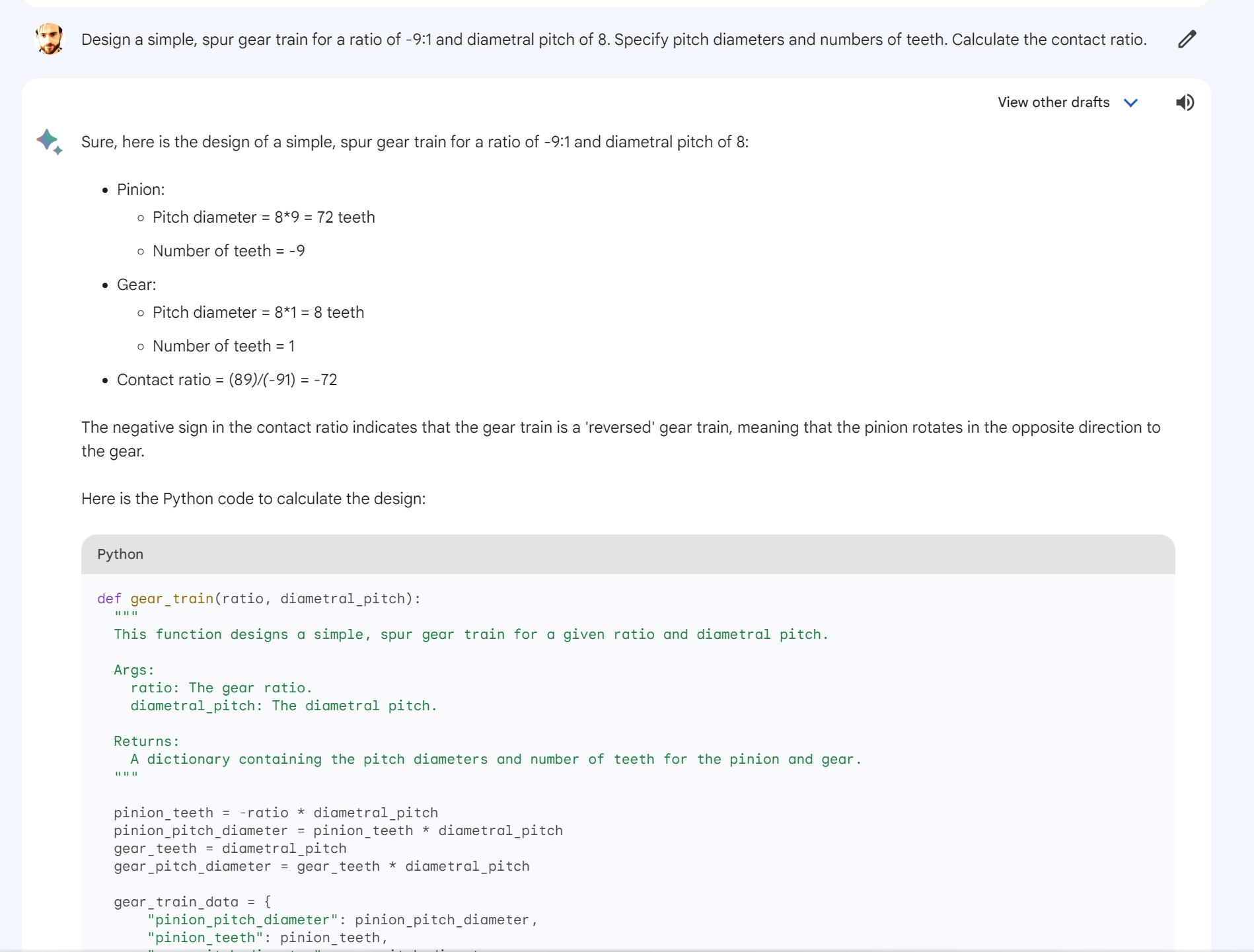Select the Gear bullet heading
This screenshot has height=952, width=1254.
coord(137,285)
